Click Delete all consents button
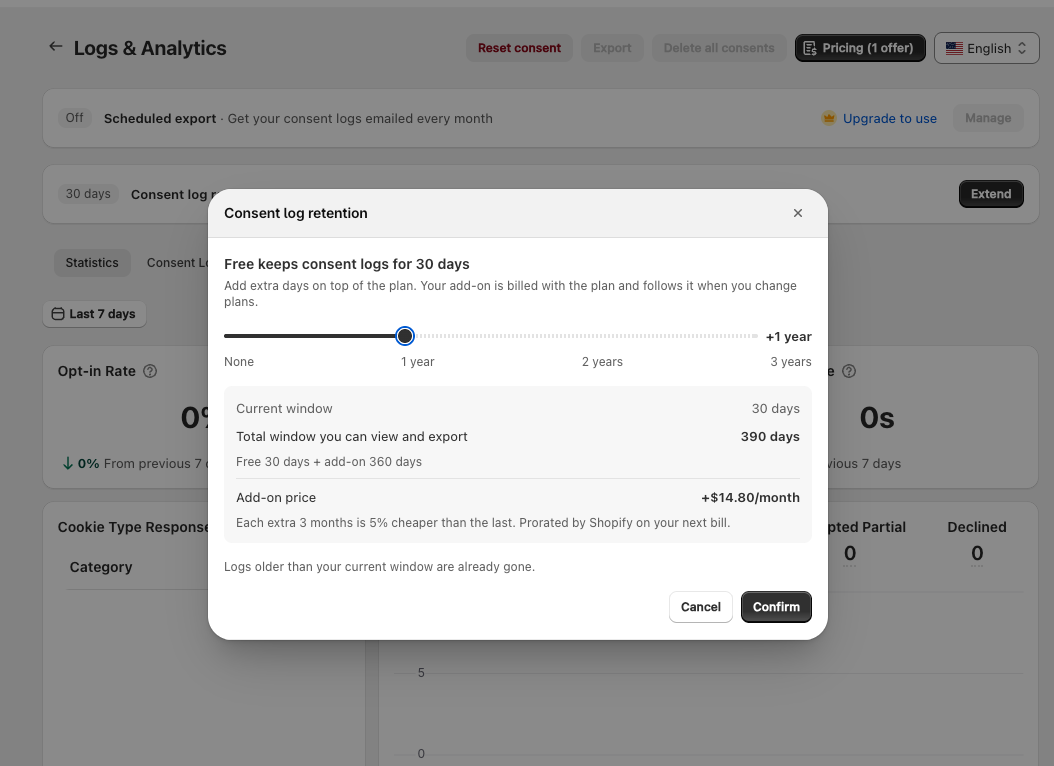The width and height of the screenshot is (1054, 766). pyautogui.click(x=719, y=48)
